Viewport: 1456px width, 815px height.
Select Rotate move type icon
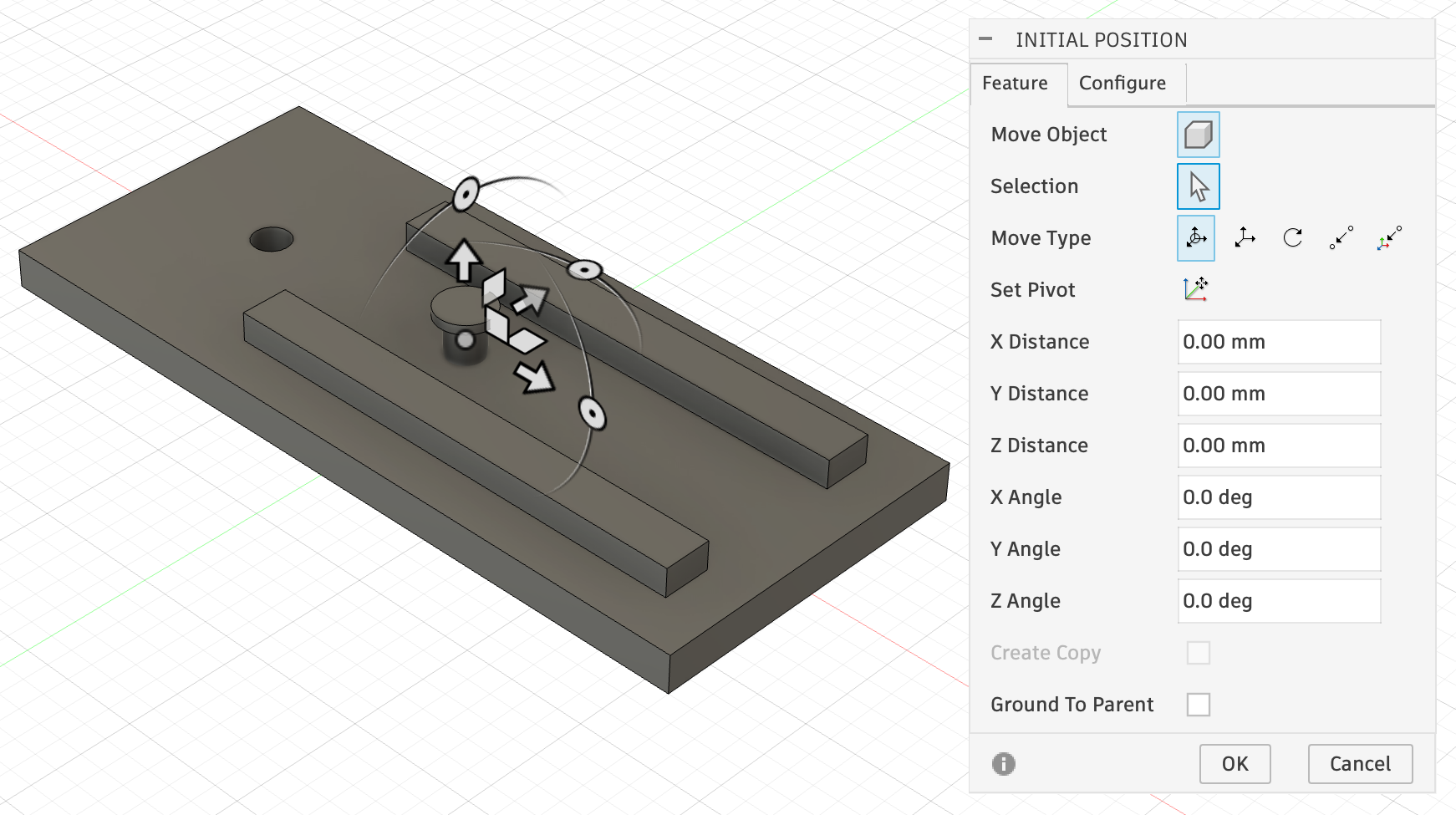[x=1293, y=238]
